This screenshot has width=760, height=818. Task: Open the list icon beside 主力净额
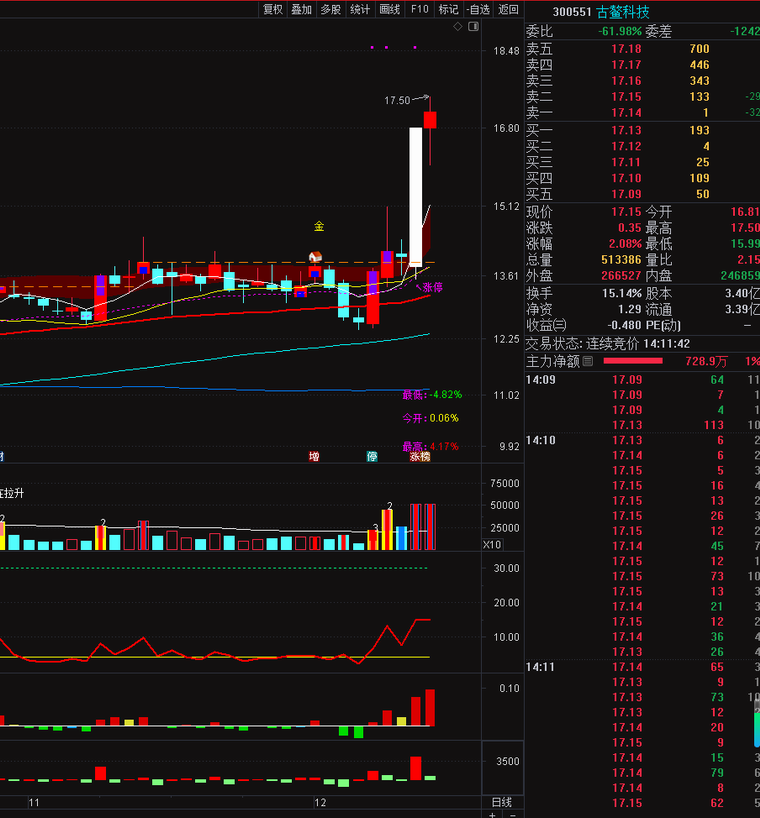click(588, 361)
